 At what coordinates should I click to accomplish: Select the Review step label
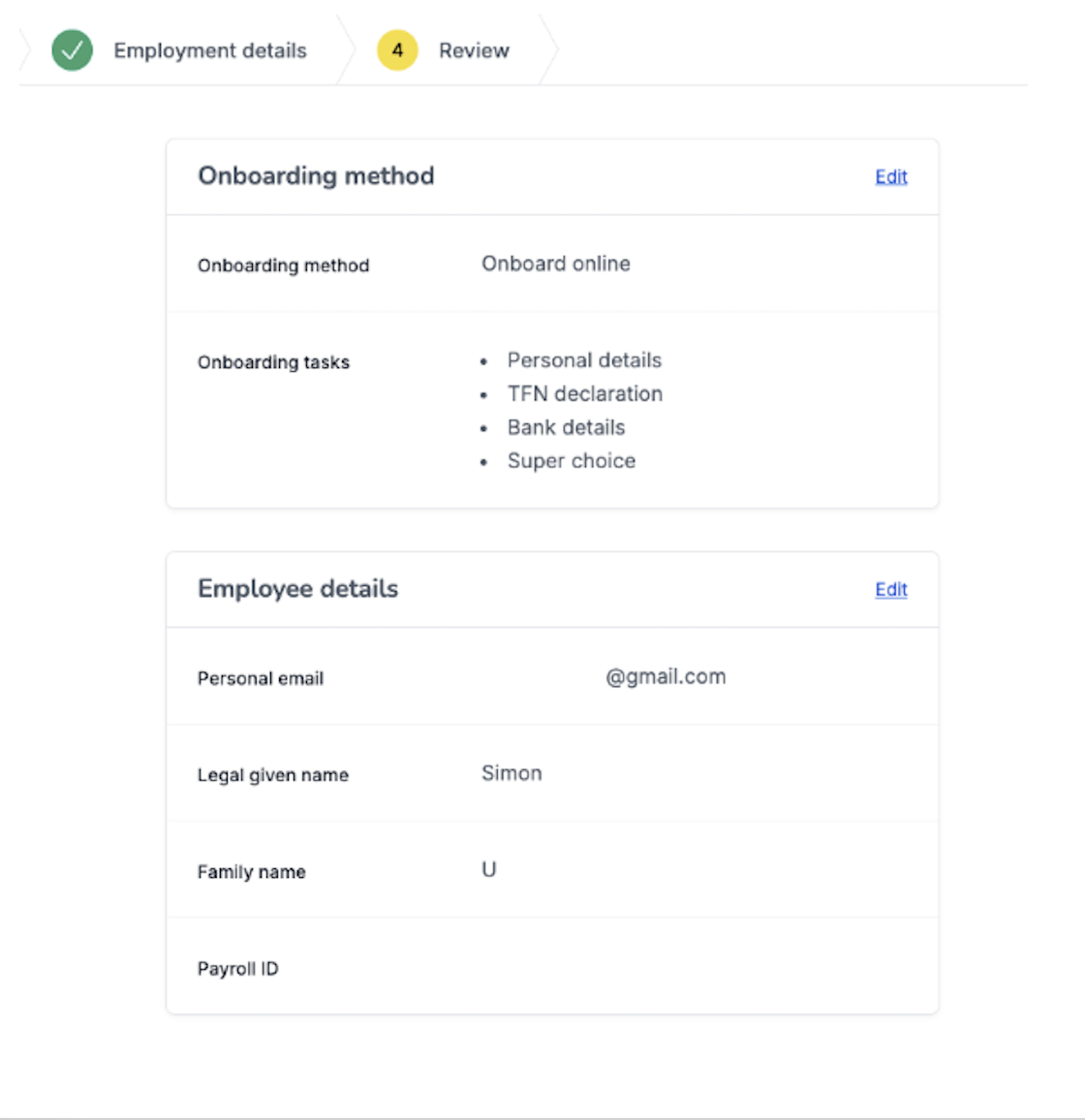(474, 50)
